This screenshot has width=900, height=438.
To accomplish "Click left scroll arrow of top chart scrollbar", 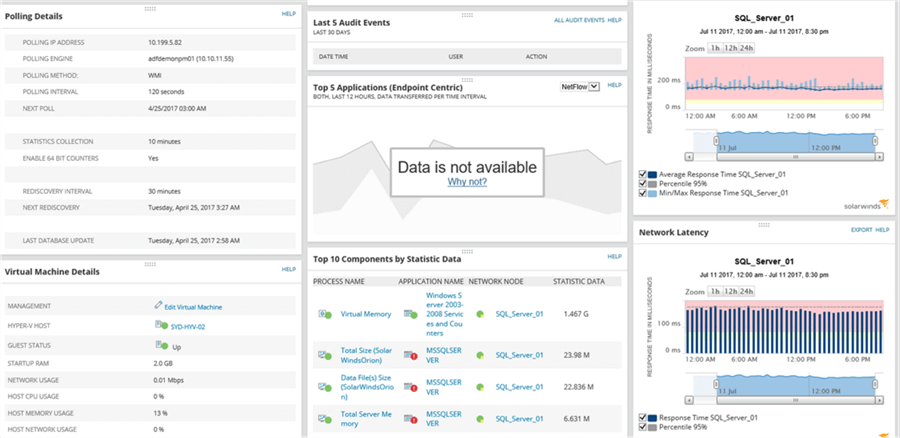I will tap(689, 156).
